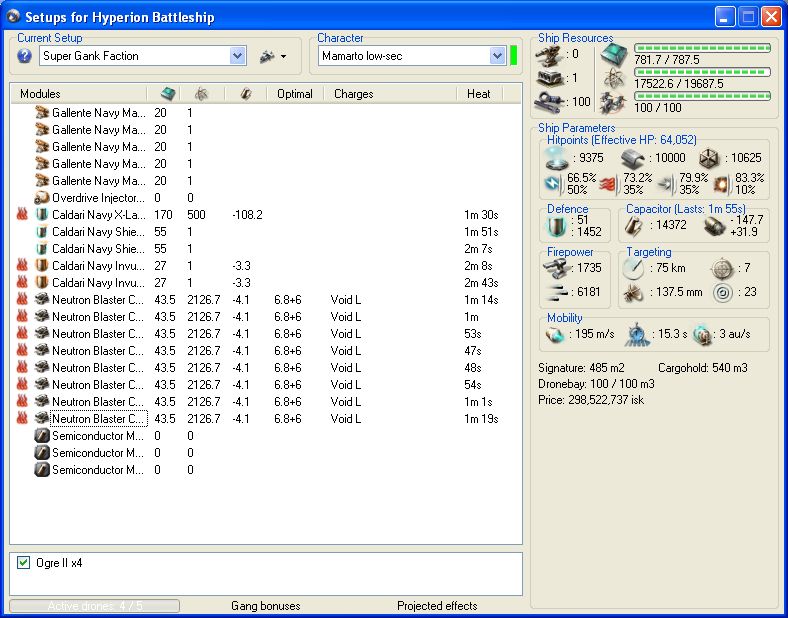The width and height of the screenshot is (788, 618).
Task: Toggle overheat on last Neutron Blaster row
Action: pos(22,419)
